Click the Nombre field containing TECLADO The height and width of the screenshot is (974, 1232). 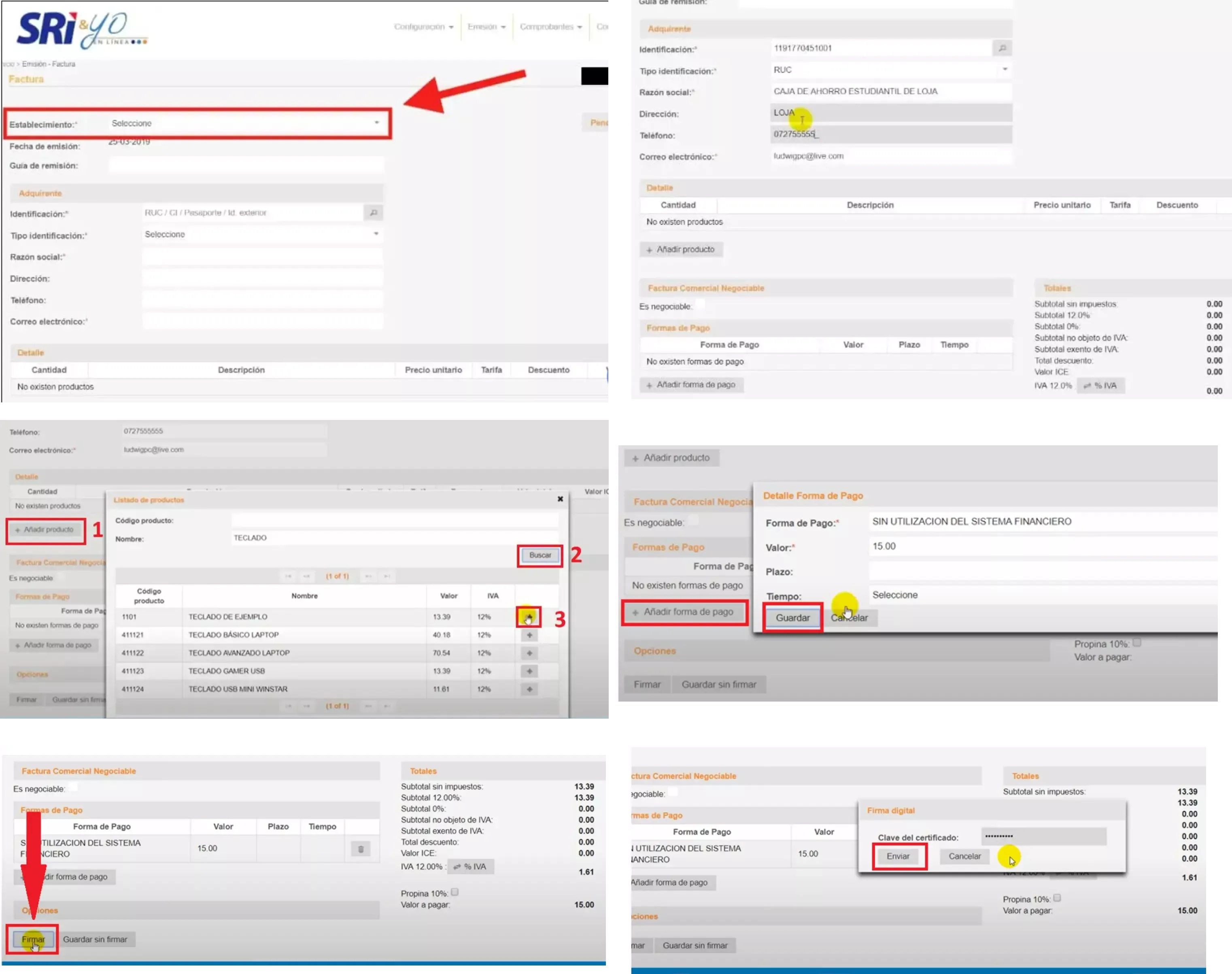click(395, 538)
